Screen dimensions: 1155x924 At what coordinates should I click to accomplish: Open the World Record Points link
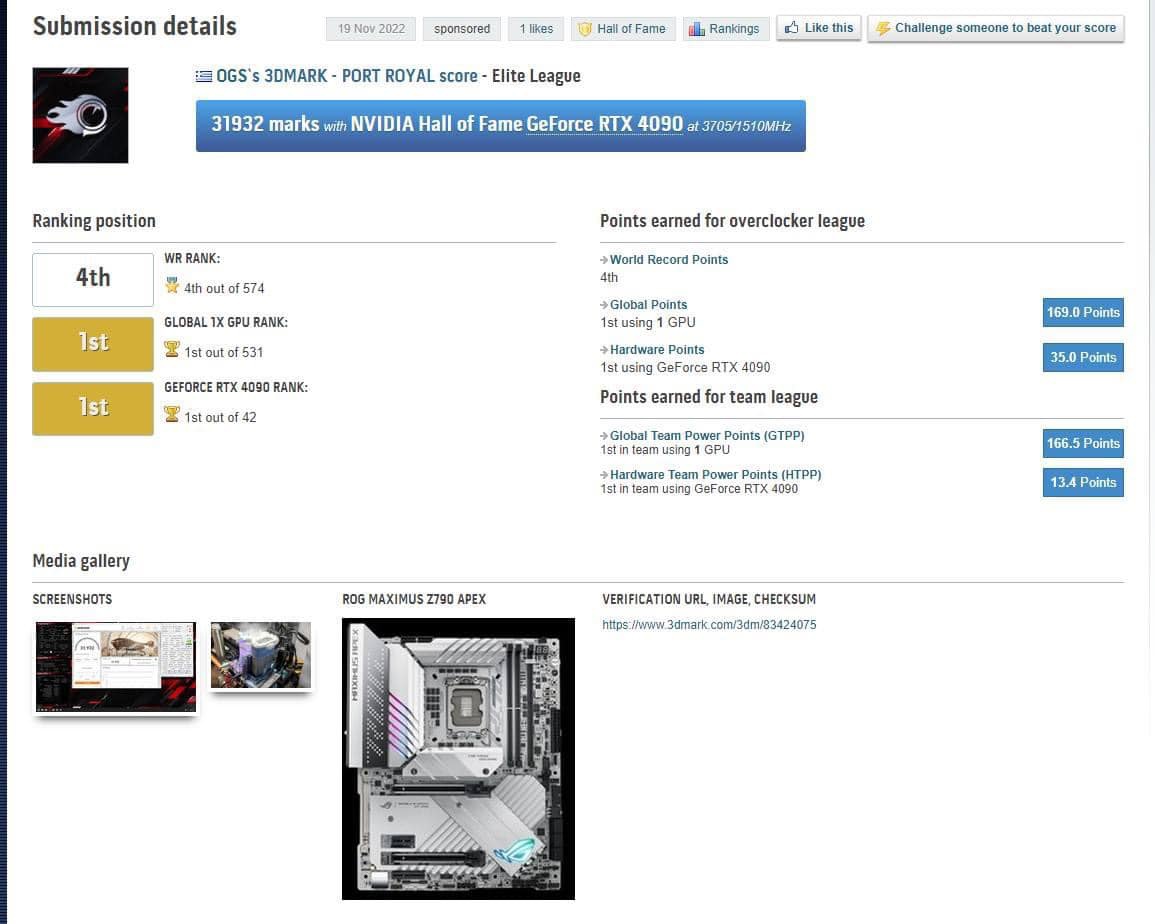669,259
